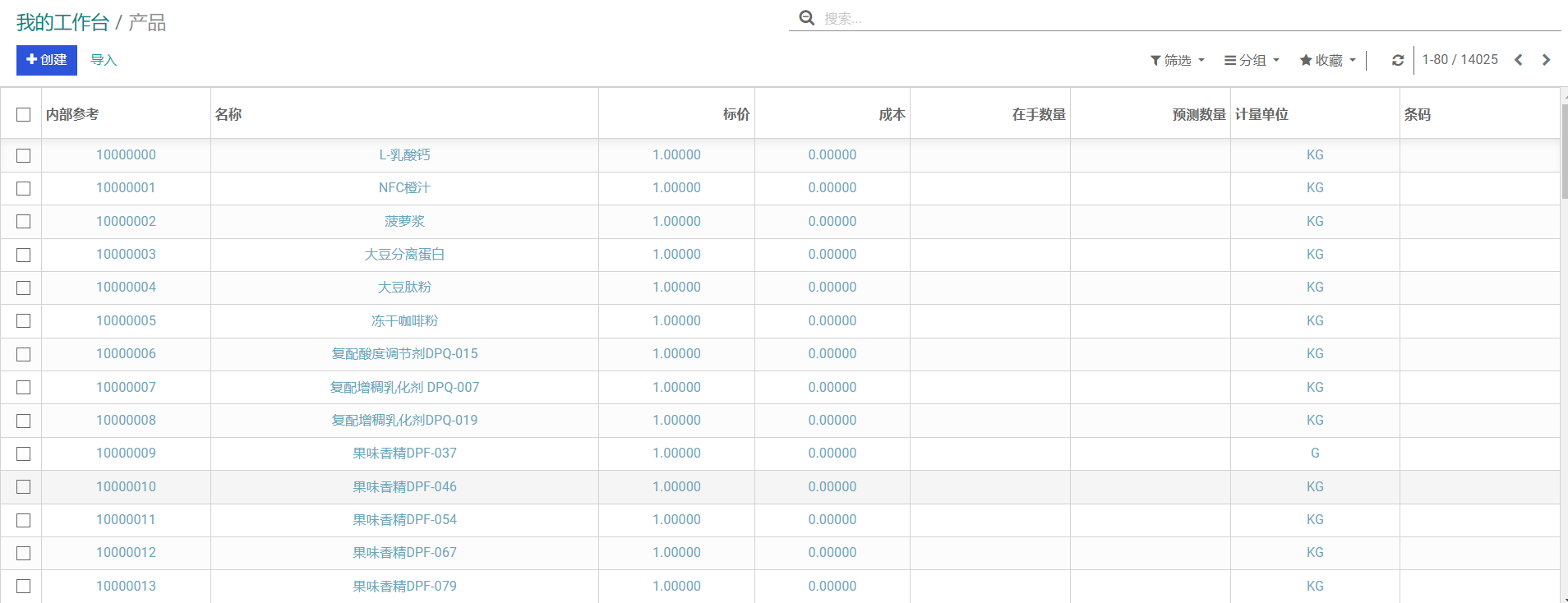This screenshot has height=603, width=1568.
Task: Open 我的工作台 breadcrumb link
Action: pyautogui.click(x=62, y=22)
